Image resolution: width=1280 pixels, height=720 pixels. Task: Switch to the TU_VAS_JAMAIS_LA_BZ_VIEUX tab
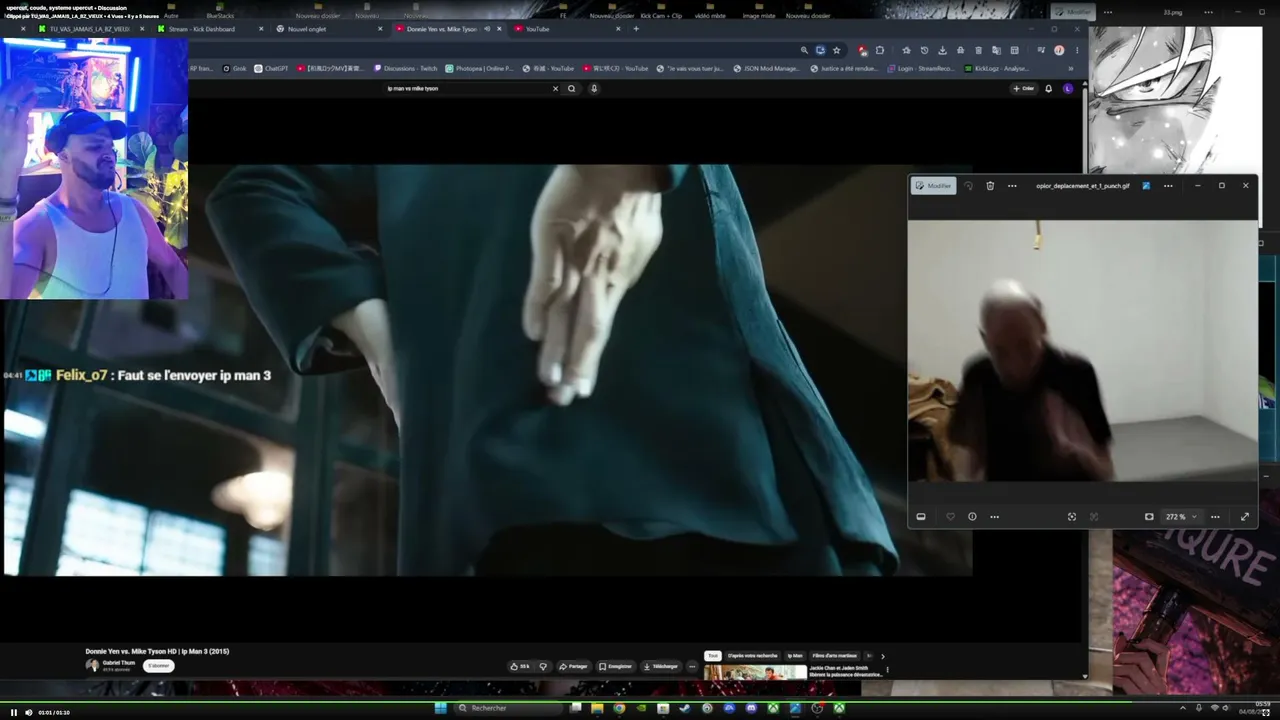(x=90, y=29)
